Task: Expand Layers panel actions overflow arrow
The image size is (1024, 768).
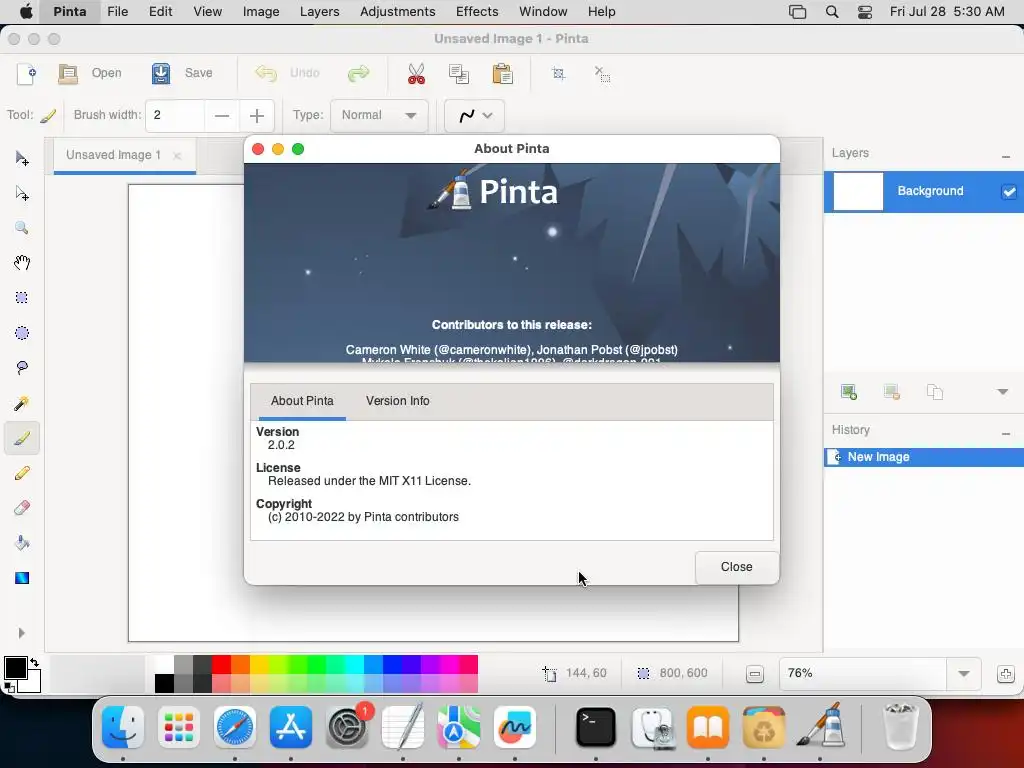Action: click(1002, 392)
